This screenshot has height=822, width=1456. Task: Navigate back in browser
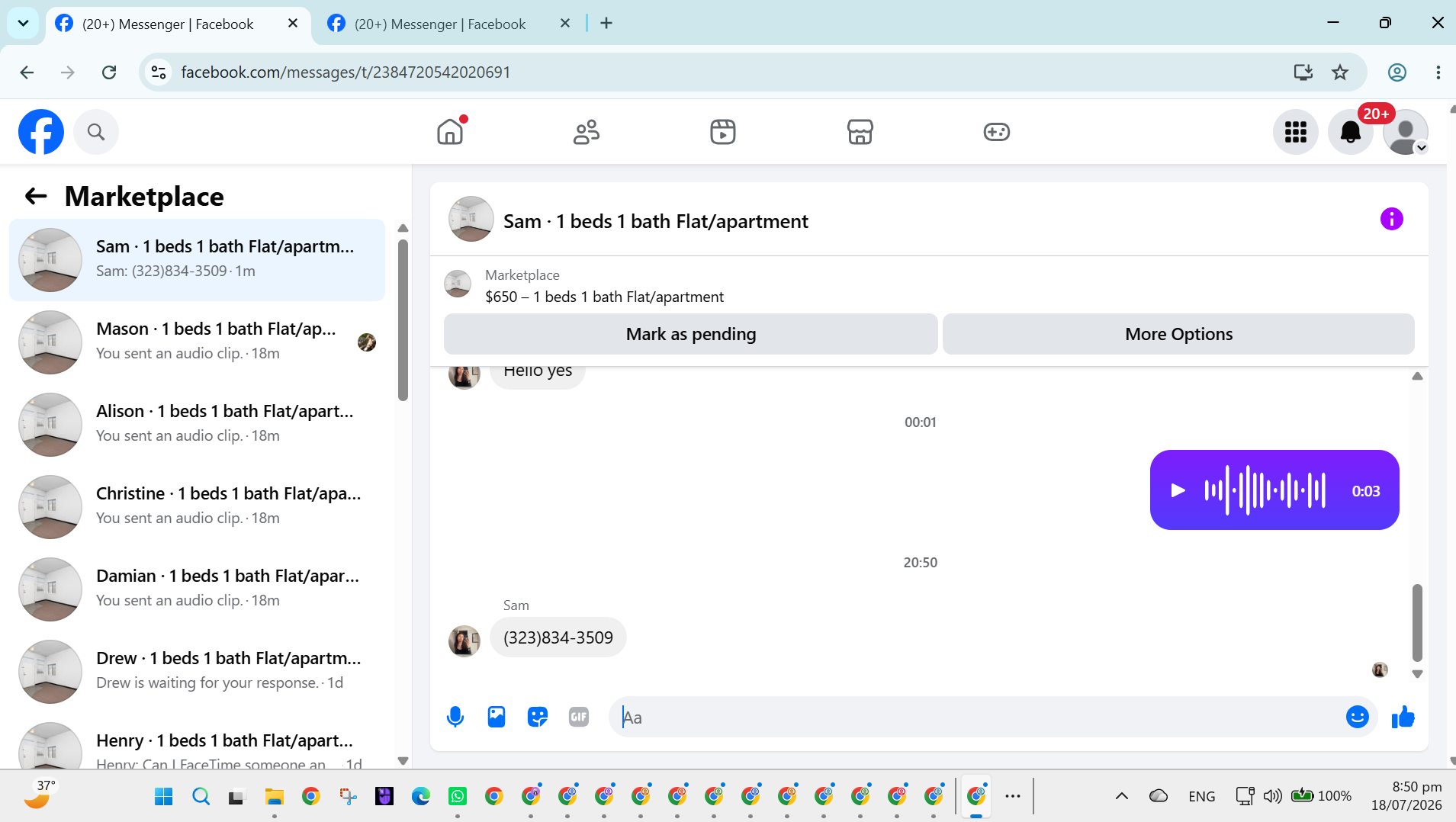pyautogui.click(x=27, y=72)
